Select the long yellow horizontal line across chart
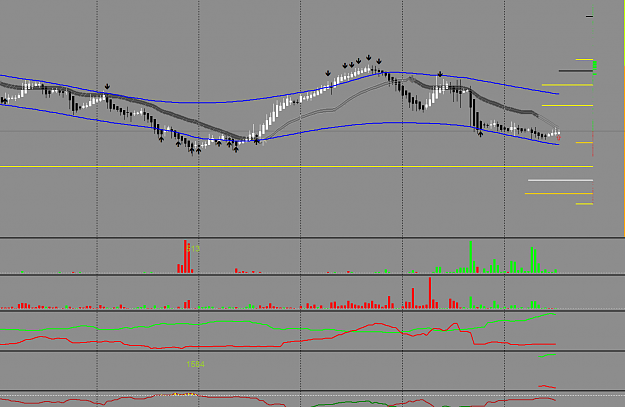The height and width of the screenshot is (407, 625). [x=297, y=167]
